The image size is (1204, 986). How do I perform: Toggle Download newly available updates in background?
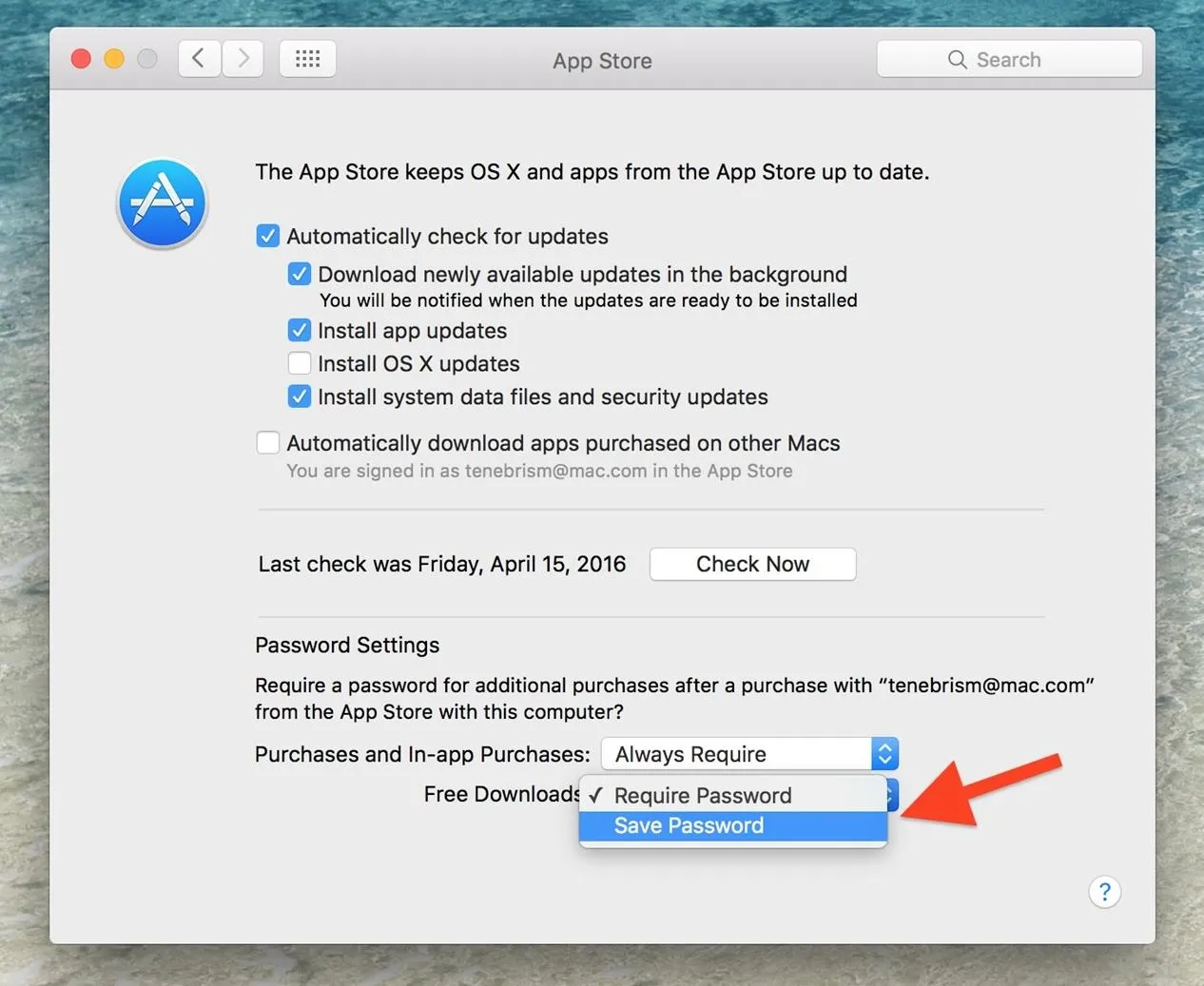(x=300, y=274)
